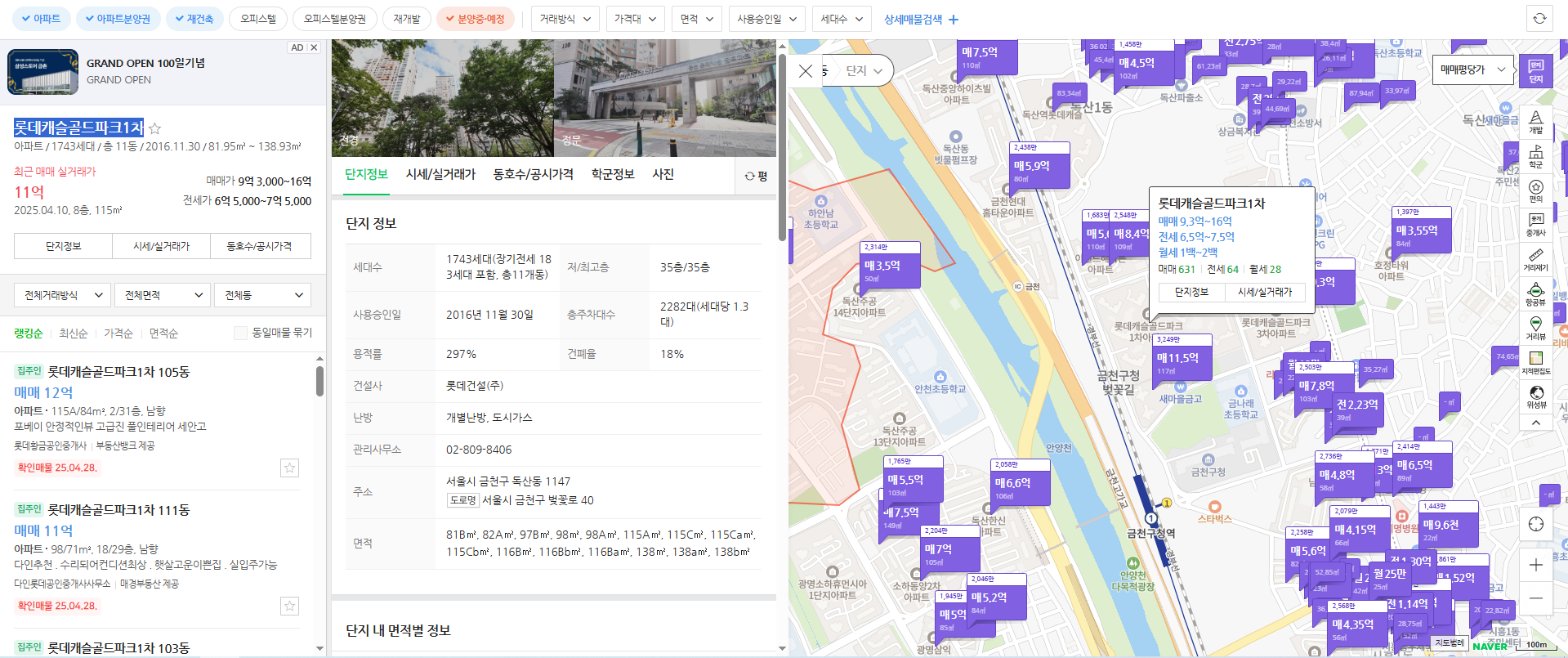
Task: Toggle the 단지 map marker button
Action: pos(1536,71)
